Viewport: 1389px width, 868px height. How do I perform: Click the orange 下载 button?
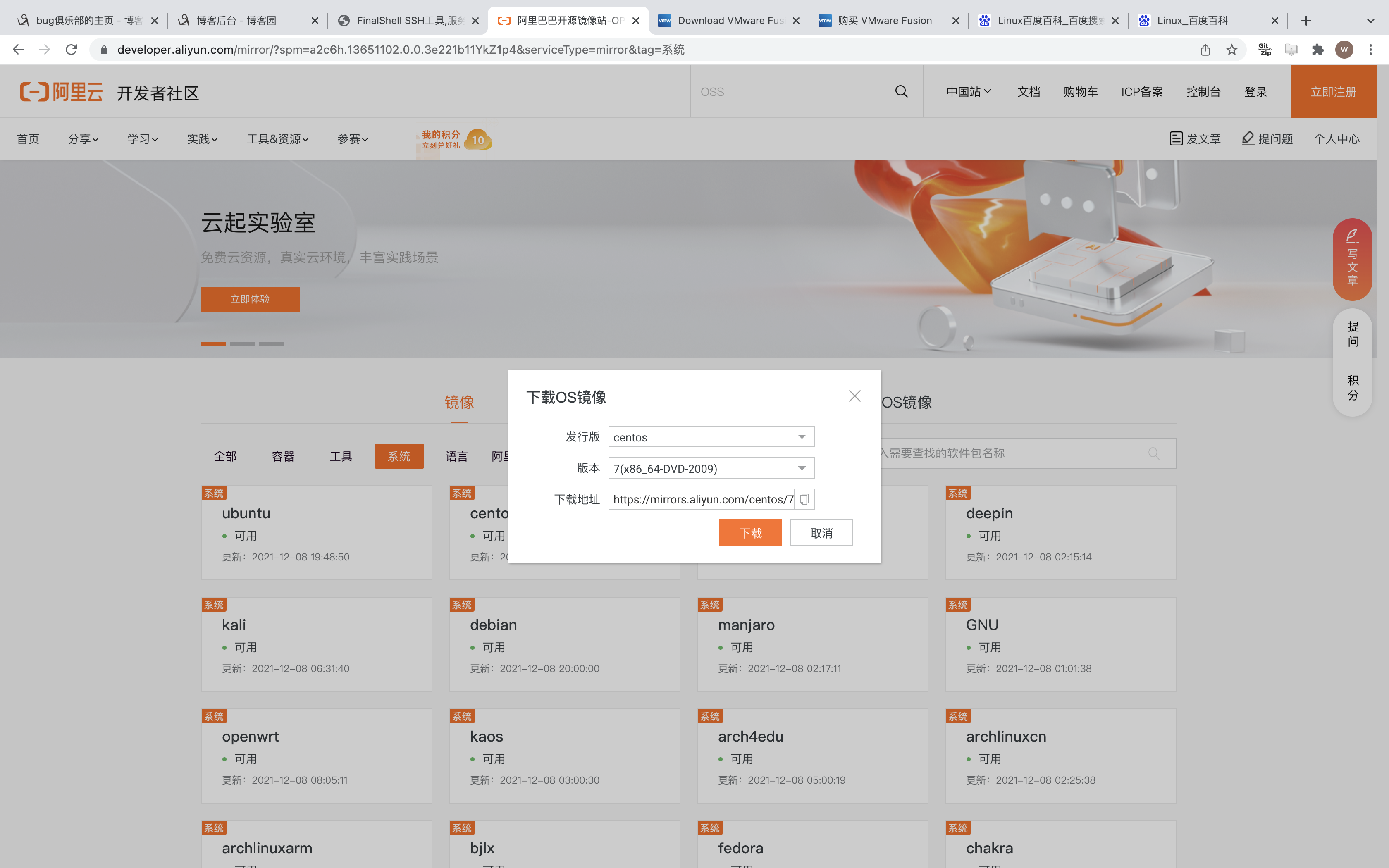point(750,533)
